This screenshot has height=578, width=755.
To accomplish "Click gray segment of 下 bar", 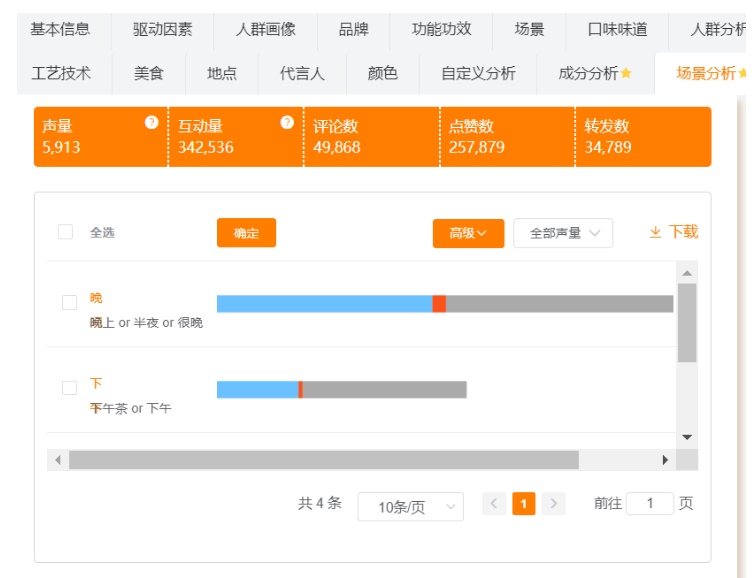I will point(384,390).
